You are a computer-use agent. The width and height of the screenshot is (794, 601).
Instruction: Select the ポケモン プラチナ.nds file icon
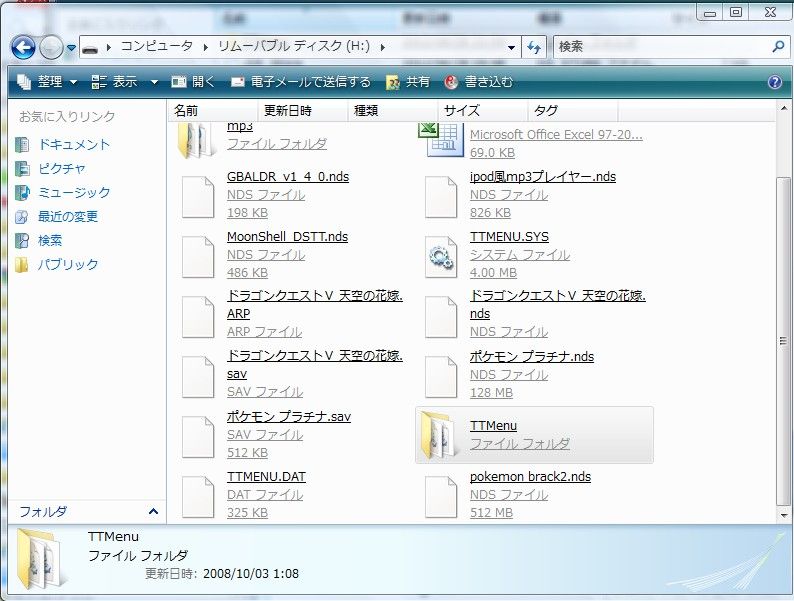pos(441,377)
